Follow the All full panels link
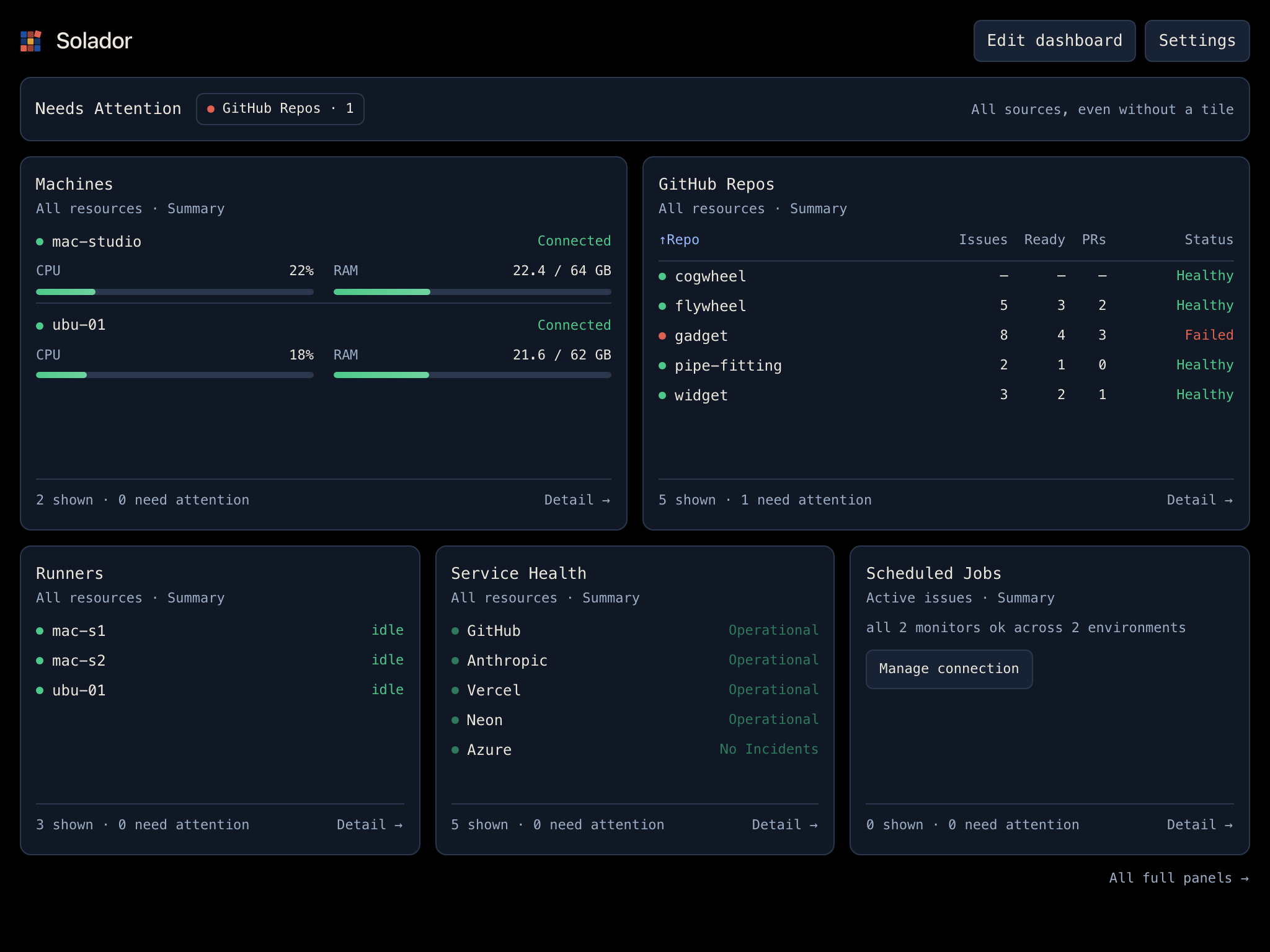 (x=1179, y=878)
